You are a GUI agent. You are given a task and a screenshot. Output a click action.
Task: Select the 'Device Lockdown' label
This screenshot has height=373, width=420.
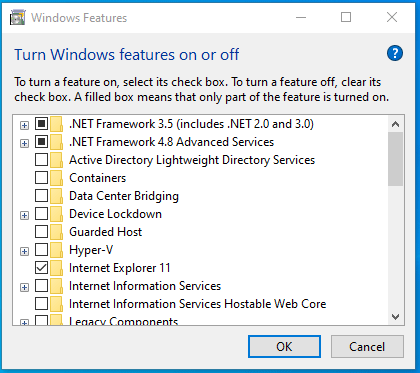115,214
